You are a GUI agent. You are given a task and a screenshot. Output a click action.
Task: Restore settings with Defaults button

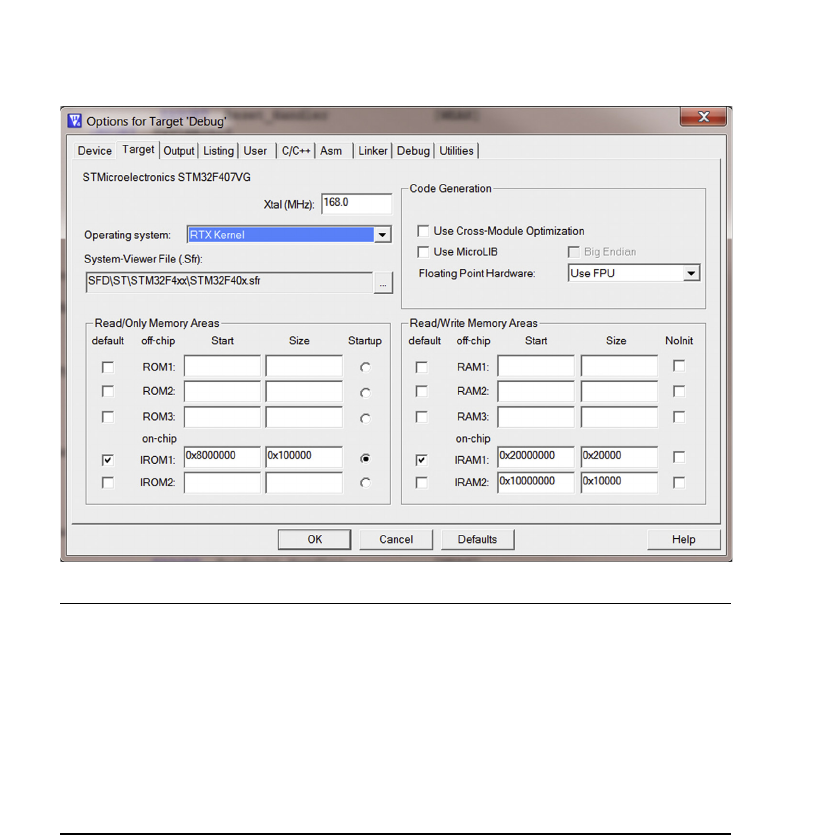477,539
